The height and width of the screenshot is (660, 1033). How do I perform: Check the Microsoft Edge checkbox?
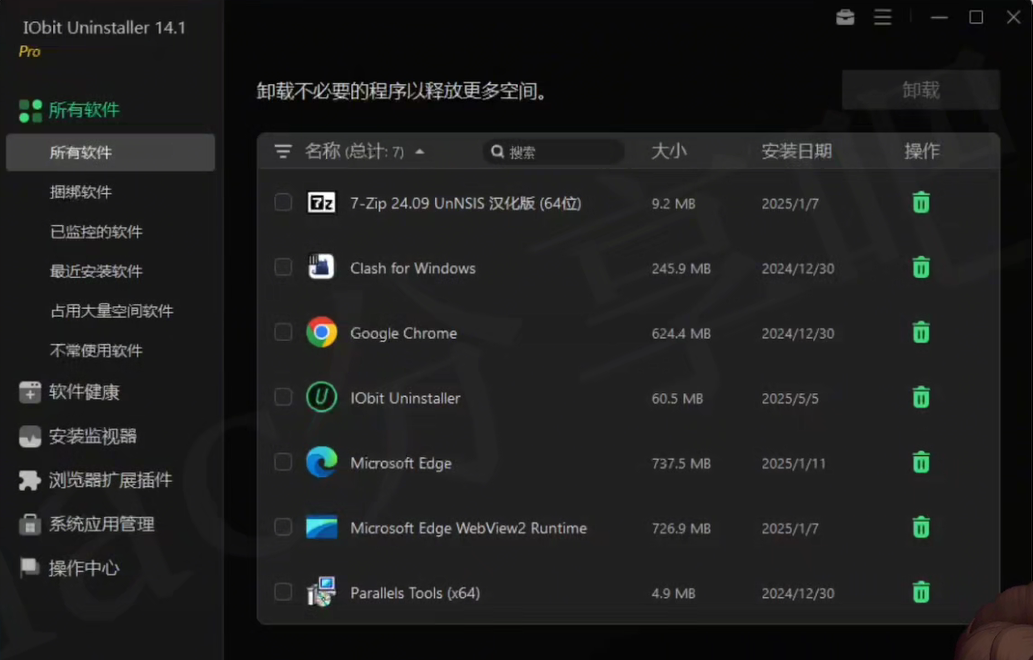pos(283,462)
